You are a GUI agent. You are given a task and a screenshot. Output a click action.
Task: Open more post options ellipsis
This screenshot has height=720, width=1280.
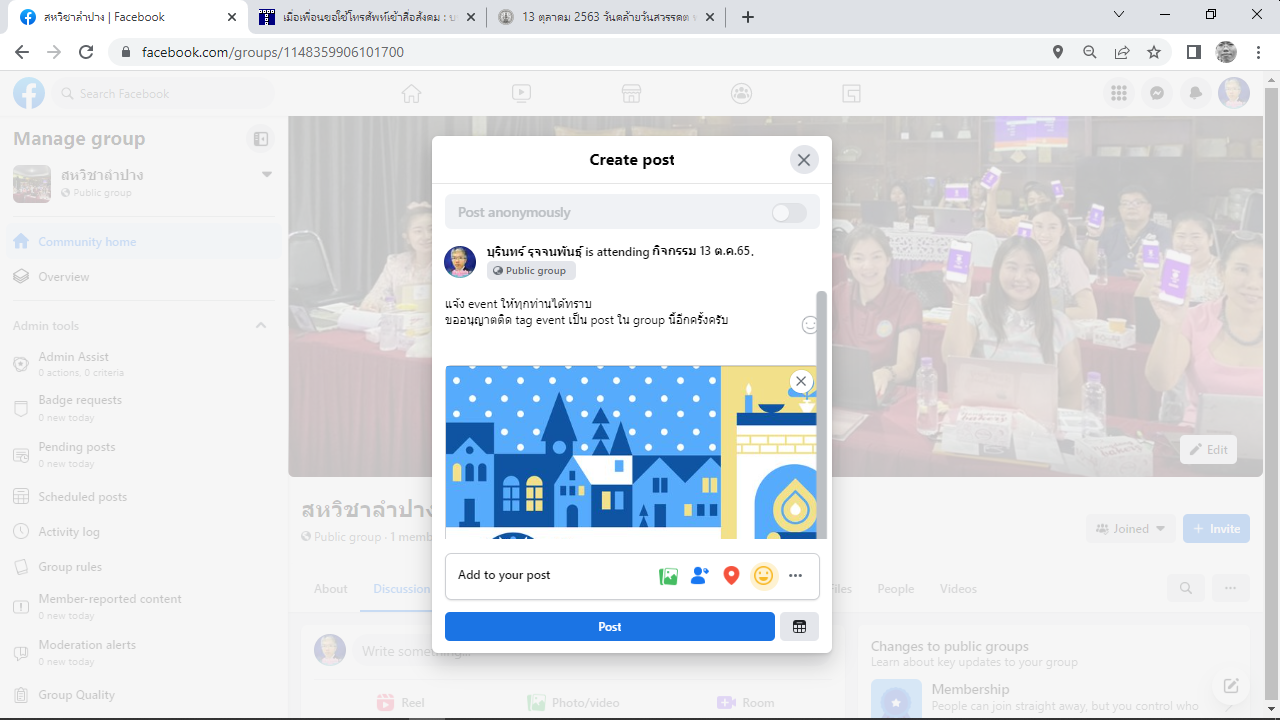click(x=795, y=576)
